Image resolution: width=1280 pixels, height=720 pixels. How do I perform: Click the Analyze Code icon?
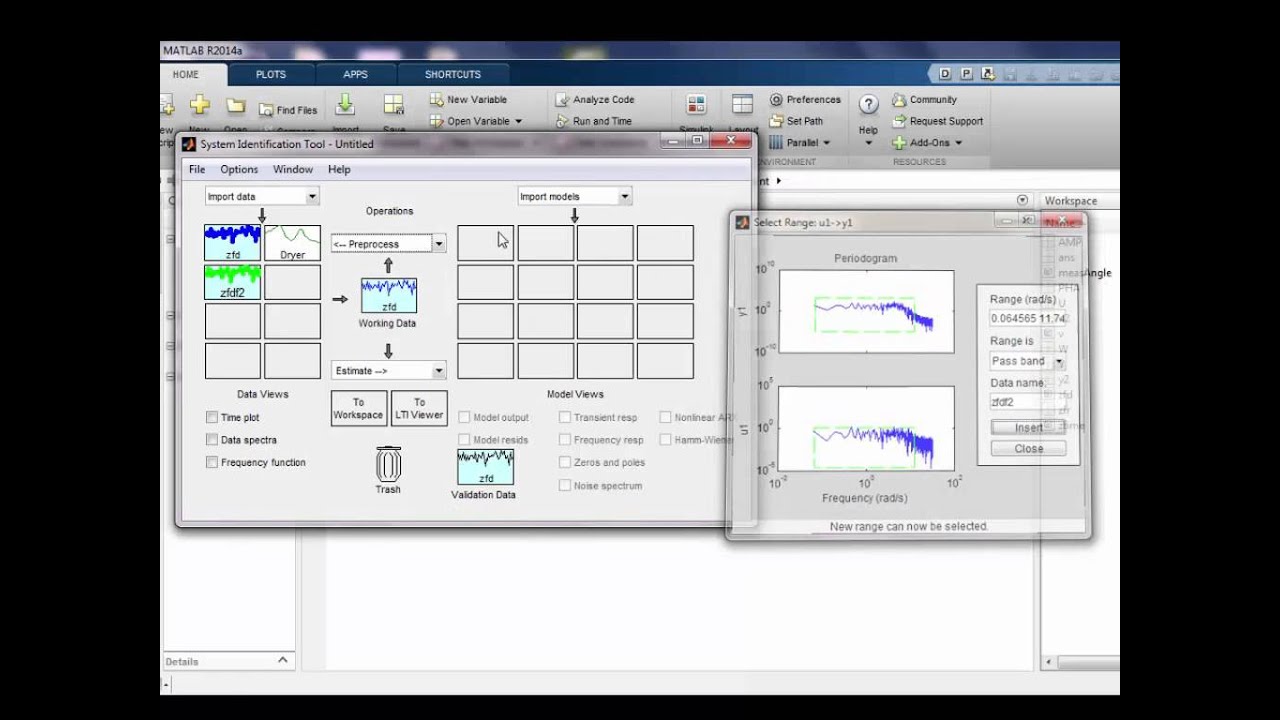point(562,99)
